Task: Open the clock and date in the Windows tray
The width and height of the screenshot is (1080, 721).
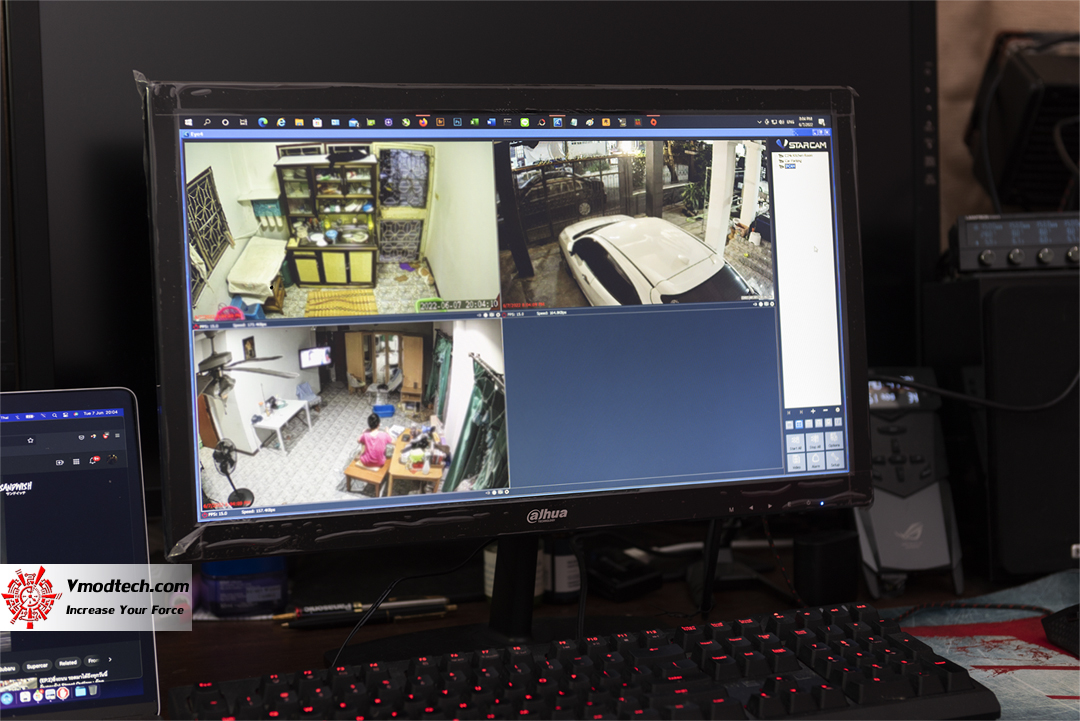Action: click(x=806, y=122)
